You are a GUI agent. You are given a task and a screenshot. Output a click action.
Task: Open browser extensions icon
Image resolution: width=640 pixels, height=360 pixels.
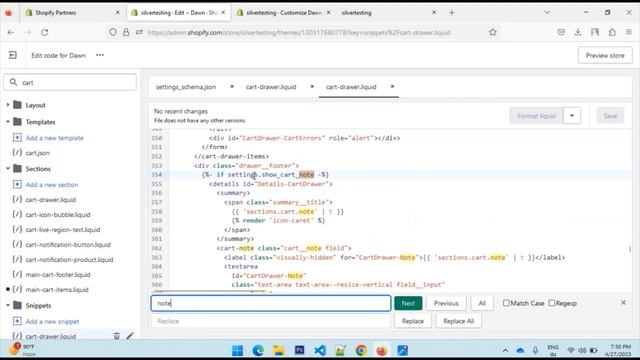612,32
